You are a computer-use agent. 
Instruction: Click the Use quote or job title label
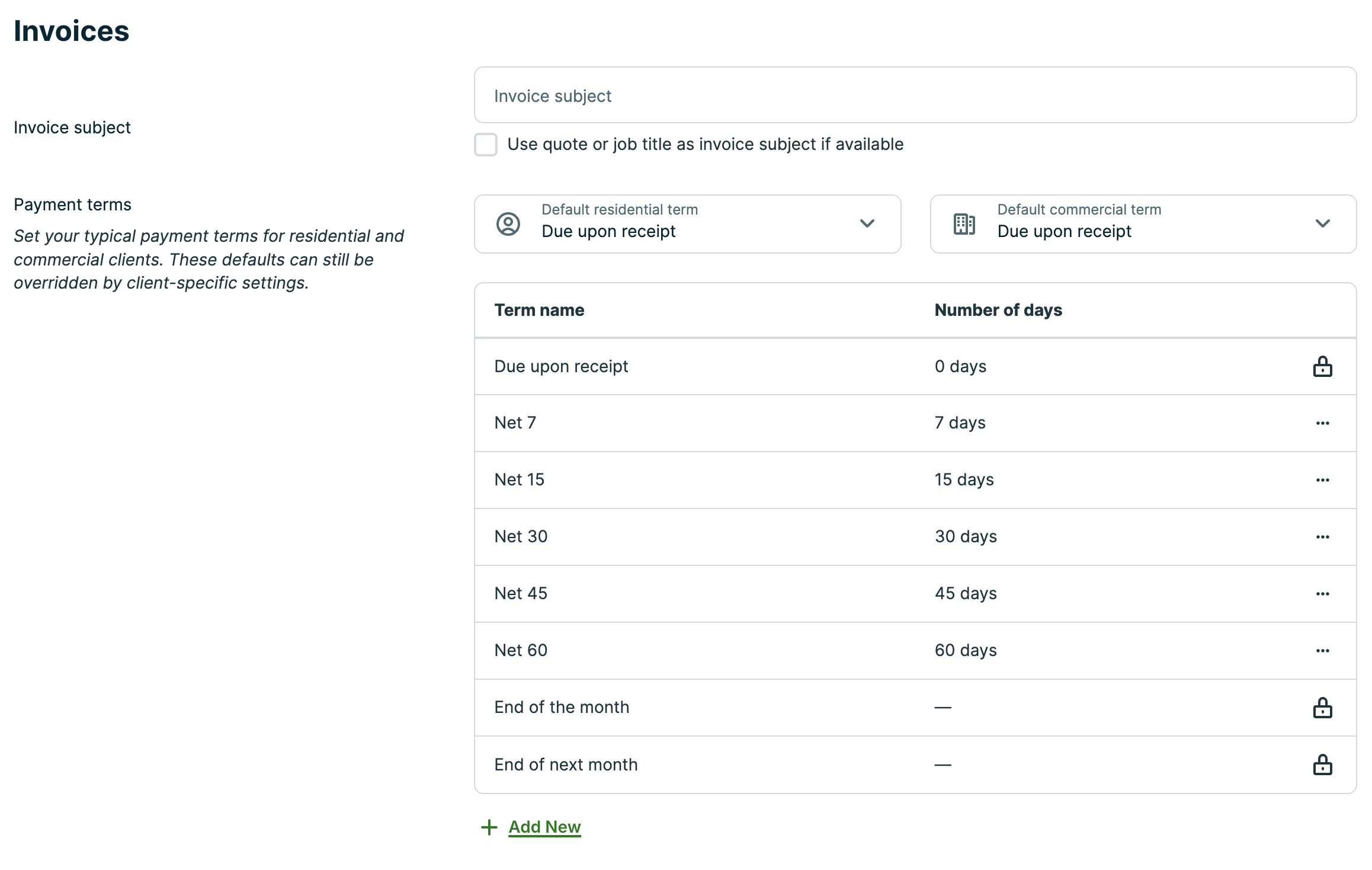(705, 145)
